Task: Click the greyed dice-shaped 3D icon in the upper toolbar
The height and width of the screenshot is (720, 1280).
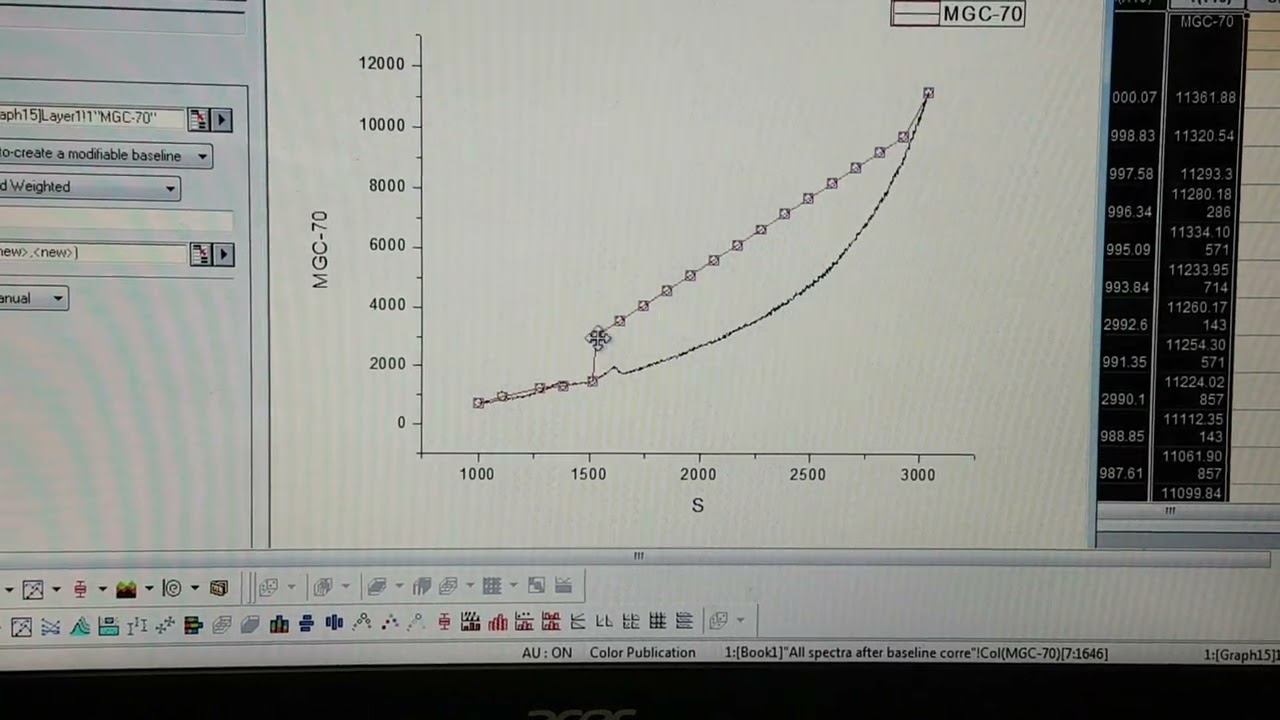Action: click(269, 588)
